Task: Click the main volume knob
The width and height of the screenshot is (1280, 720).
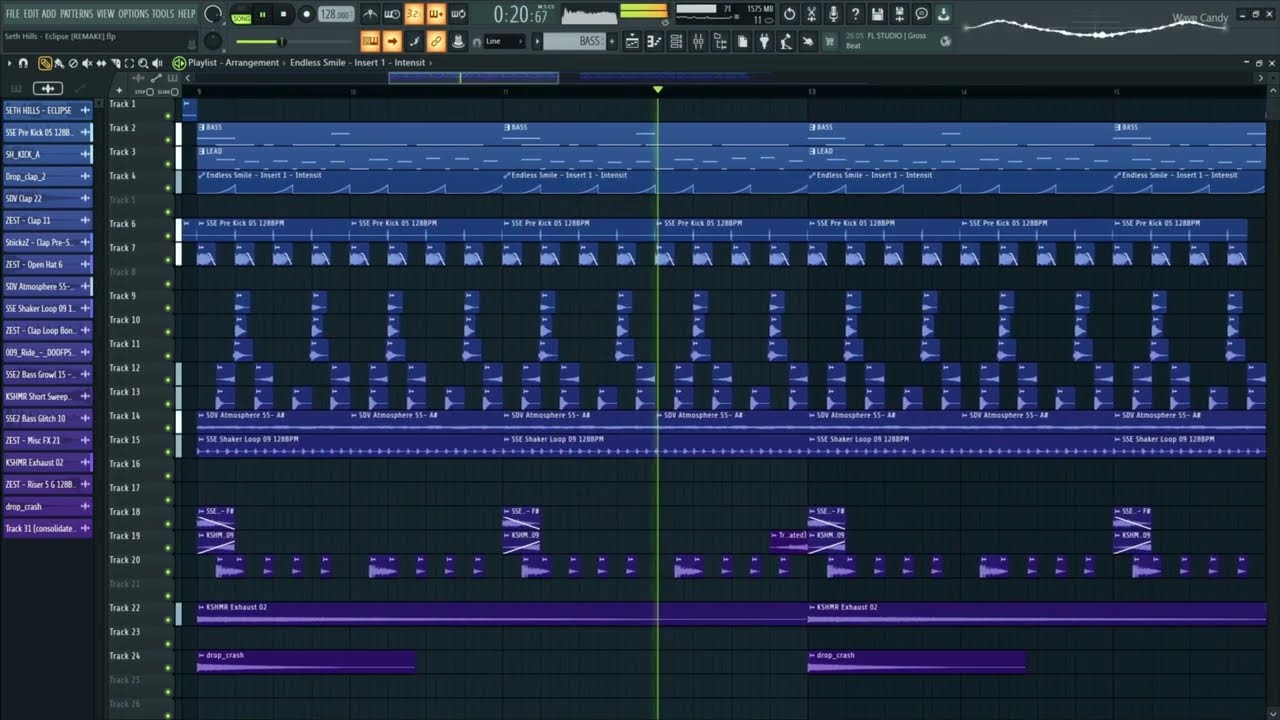Action: (x=212, y=14)
